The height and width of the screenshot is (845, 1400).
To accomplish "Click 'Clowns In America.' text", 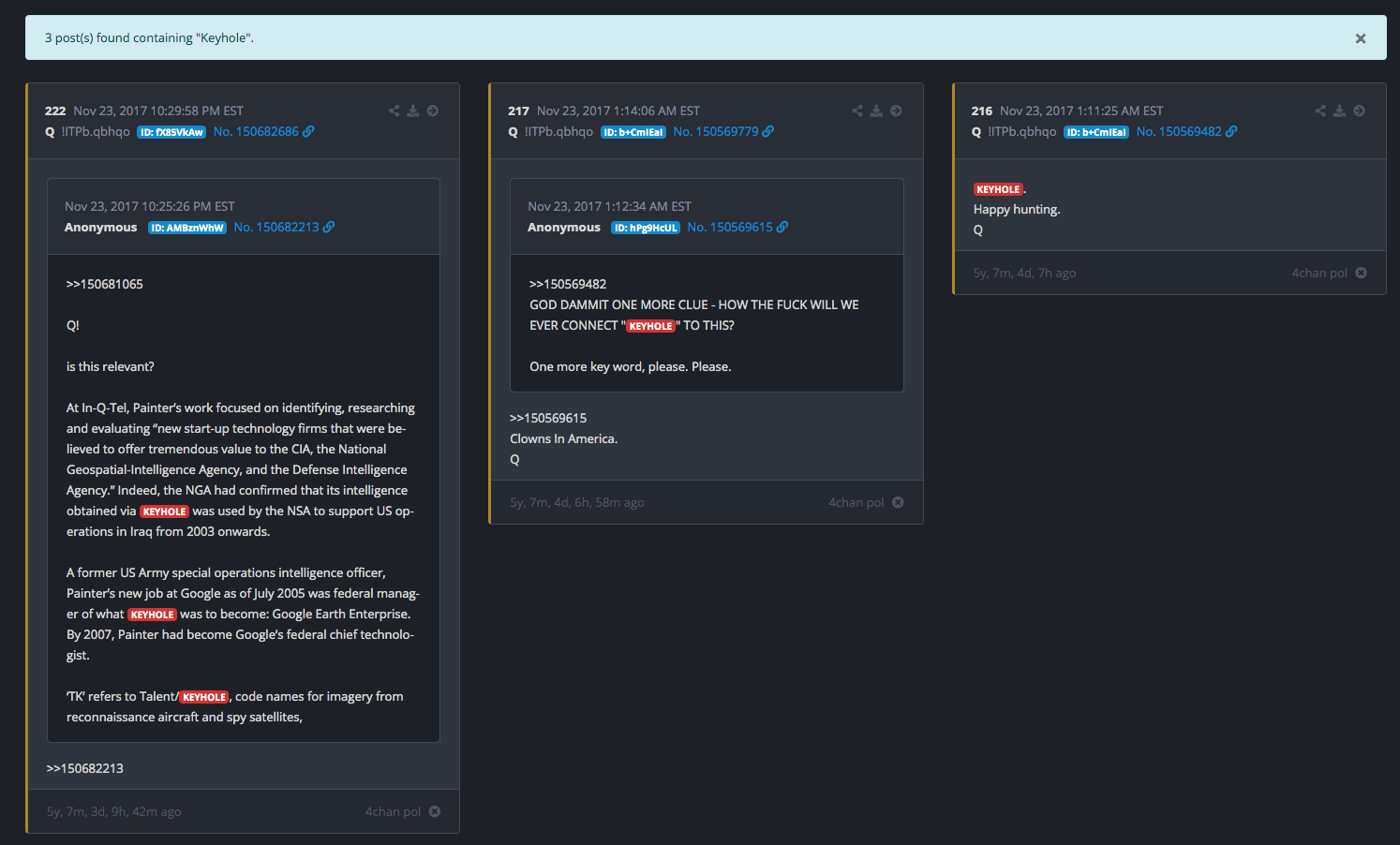I will (x=564, y=439).
